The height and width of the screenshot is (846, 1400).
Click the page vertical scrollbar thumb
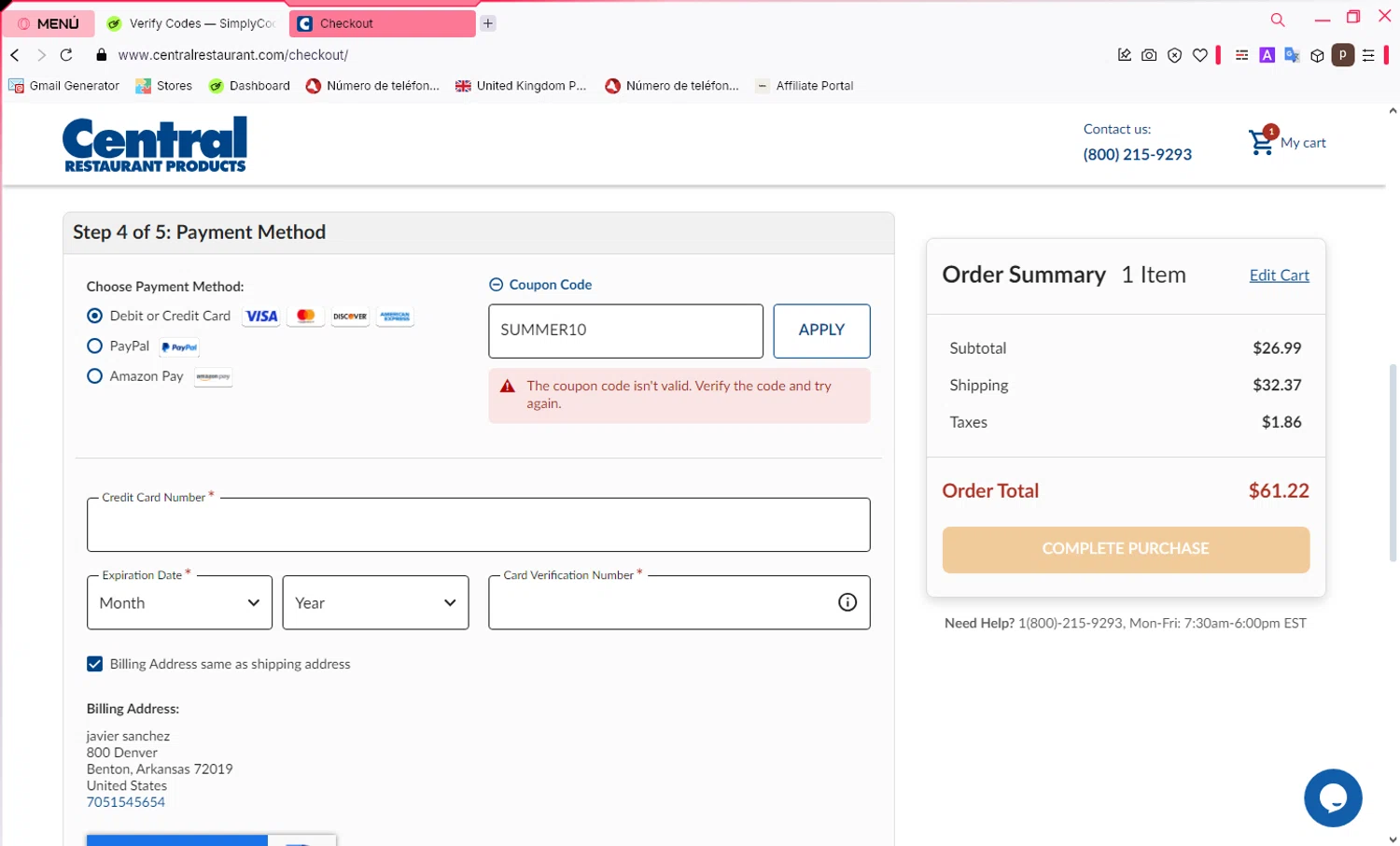[1393, 462]
